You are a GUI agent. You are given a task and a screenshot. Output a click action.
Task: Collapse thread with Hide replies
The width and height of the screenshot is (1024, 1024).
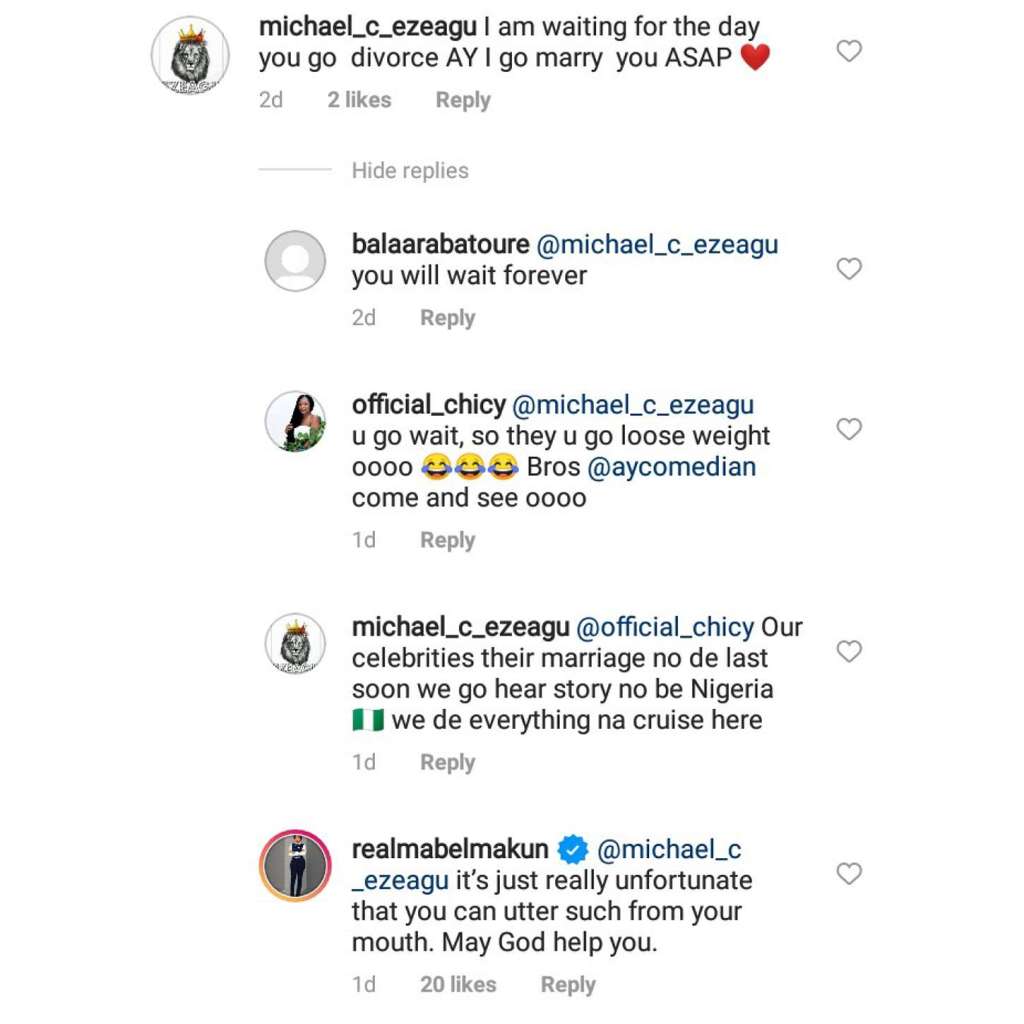tap(410, 171)
